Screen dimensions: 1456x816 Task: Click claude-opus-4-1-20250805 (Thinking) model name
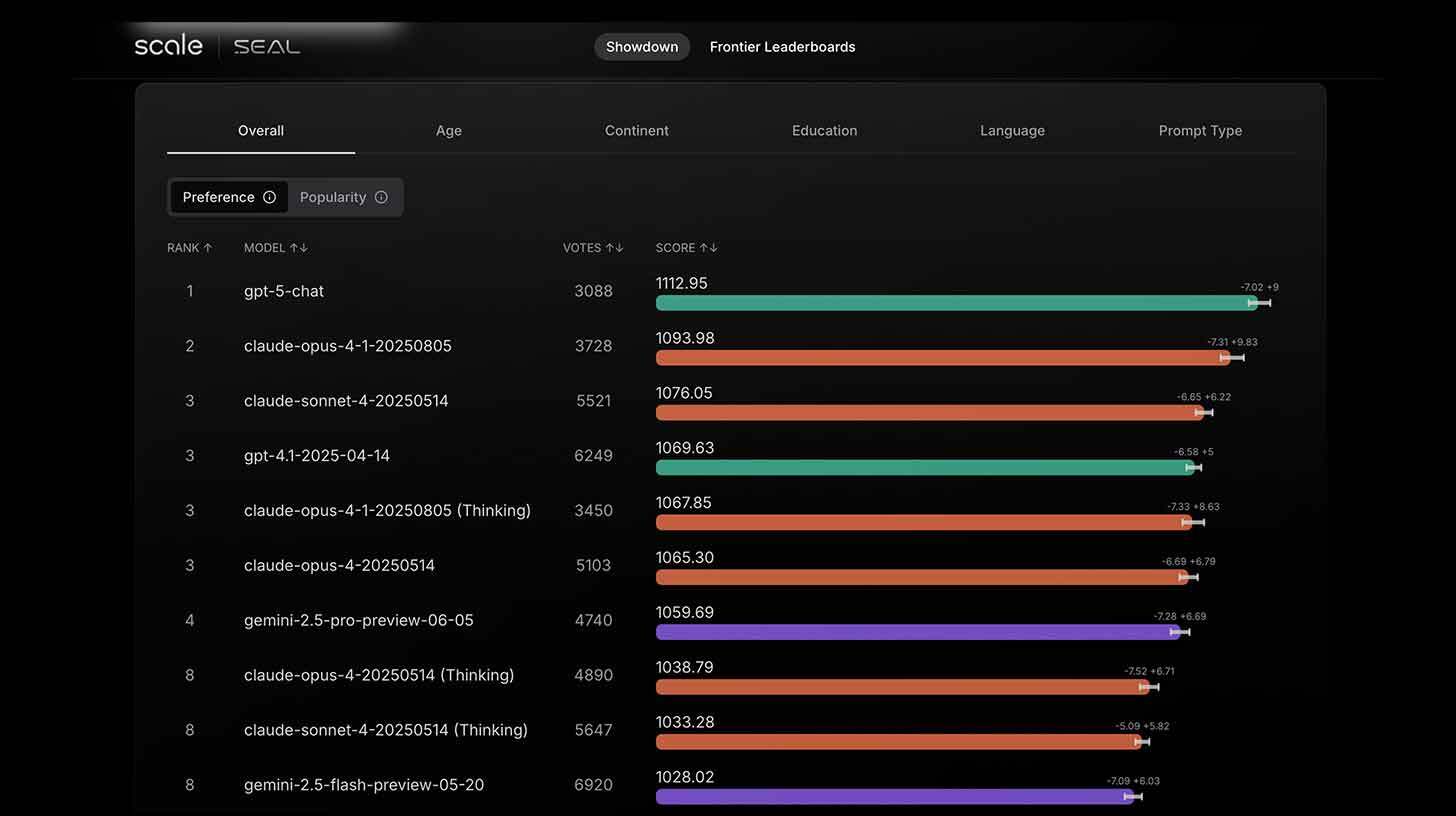pyautogui.click(x=387, y=511)
